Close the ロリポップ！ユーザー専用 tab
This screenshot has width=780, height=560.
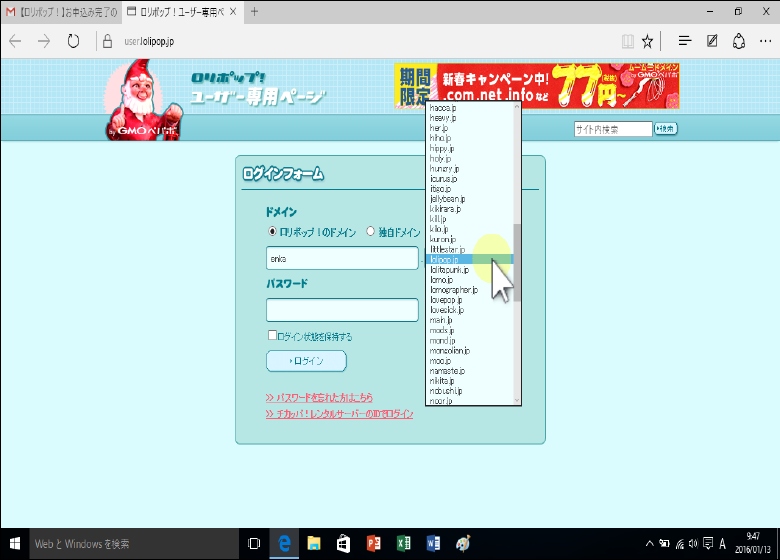(232, 11)
